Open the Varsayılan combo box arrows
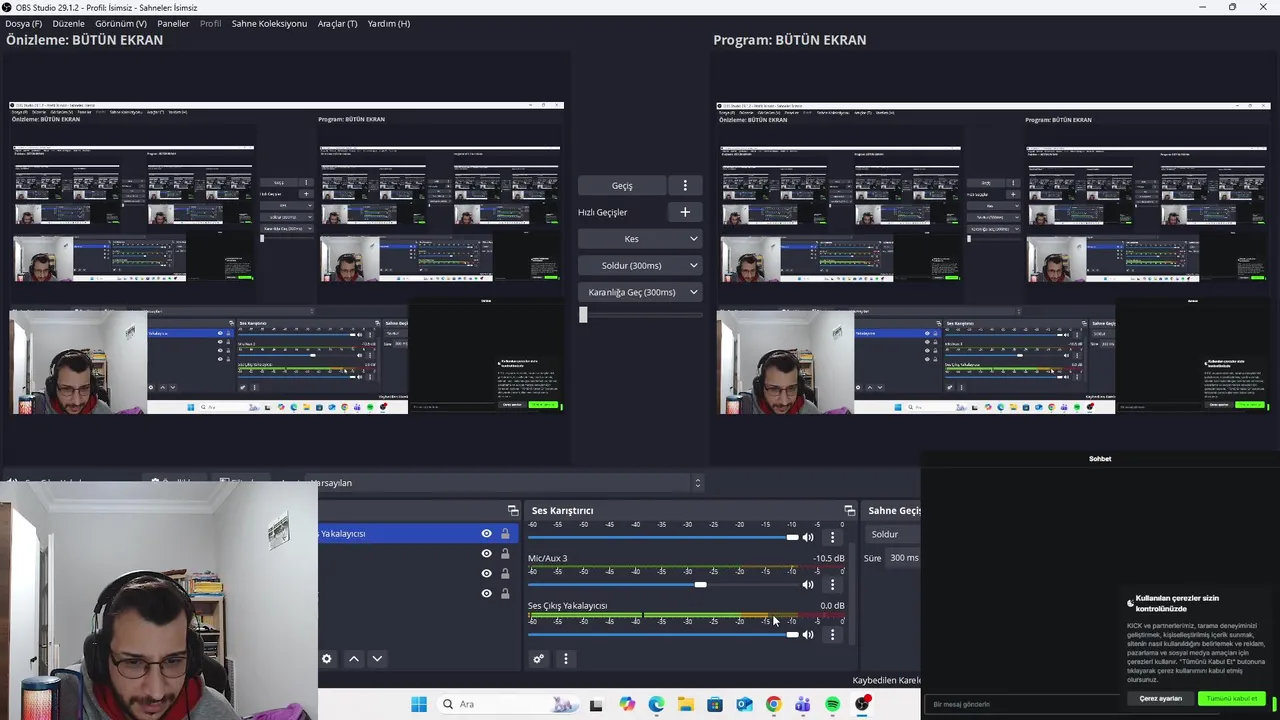Screen dimensions: 1280x720 pyautogui.click(x=697, y=483)
